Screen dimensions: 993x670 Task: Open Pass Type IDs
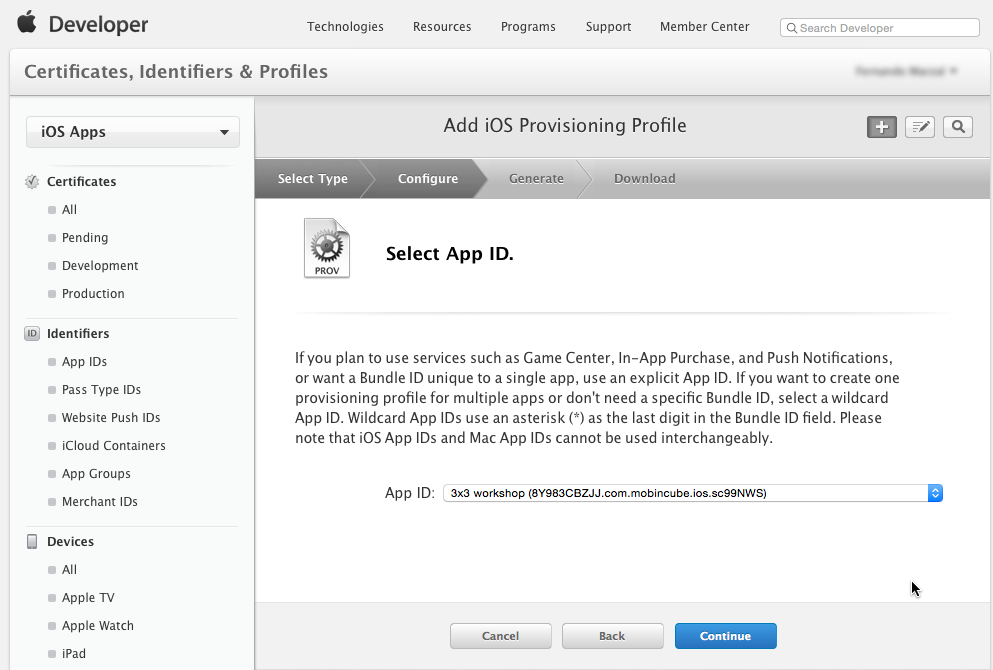[101, 389]
